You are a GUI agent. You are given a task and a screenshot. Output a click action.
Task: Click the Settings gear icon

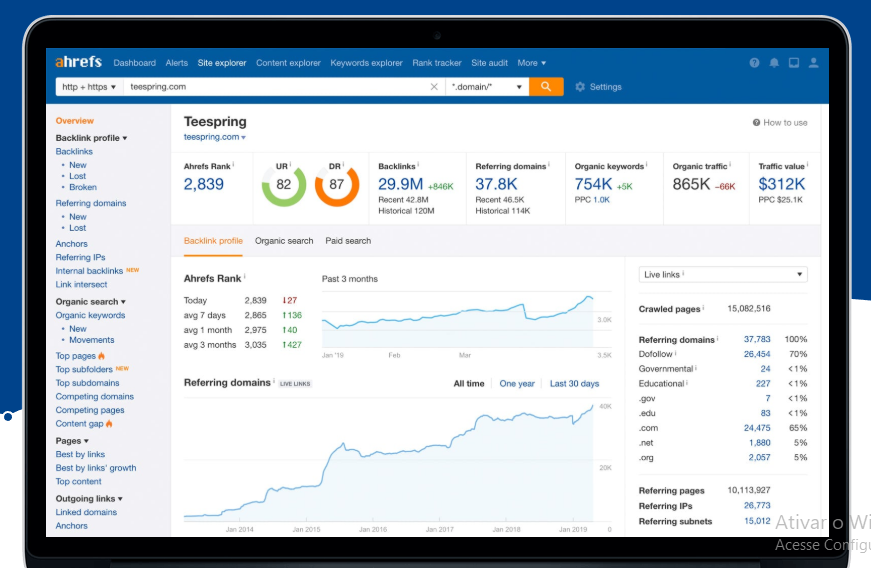(x=580, y=87)
